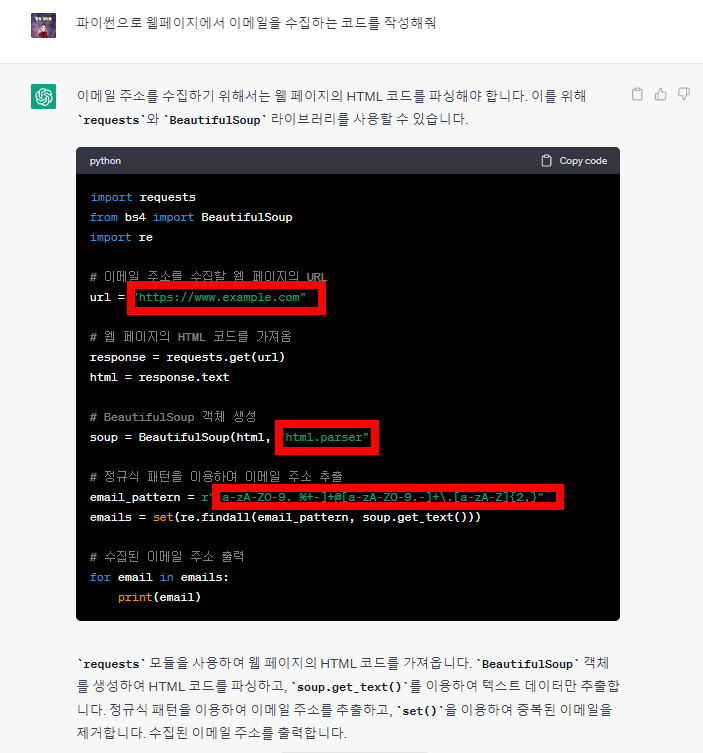Click the python language label

[x=105, y=161]
